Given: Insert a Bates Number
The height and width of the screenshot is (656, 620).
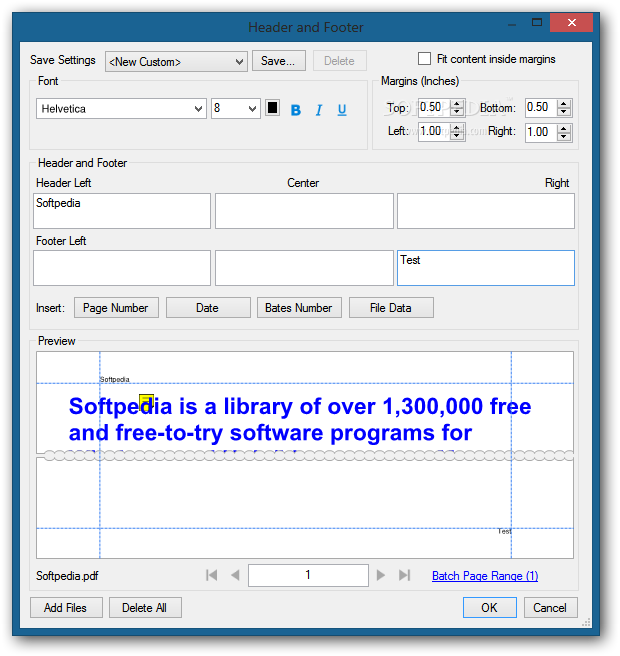Looking at the screenshot, I should [299, 308].
